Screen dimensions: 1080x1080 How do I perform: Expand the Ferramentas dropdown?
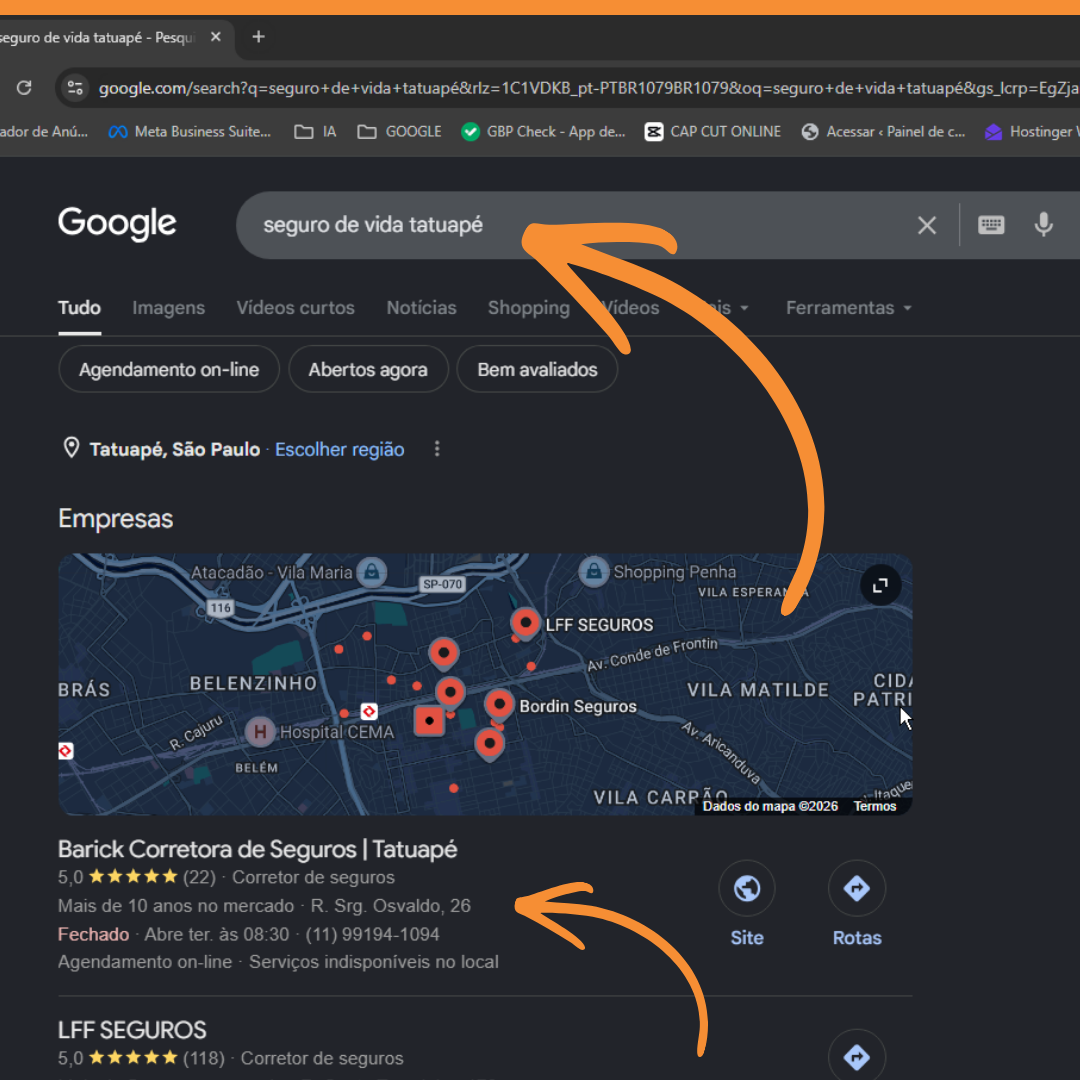(849, 308)
